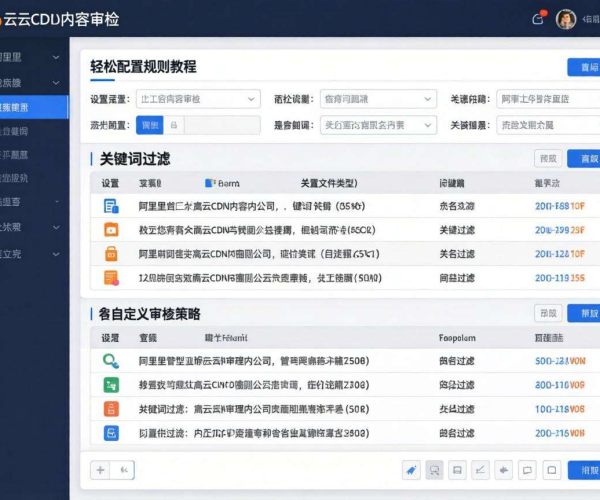This screenshot has height=500, width=600.
Task: Open the link 200-299 23F
Action: pyautogui.click(x=560, y=230)
